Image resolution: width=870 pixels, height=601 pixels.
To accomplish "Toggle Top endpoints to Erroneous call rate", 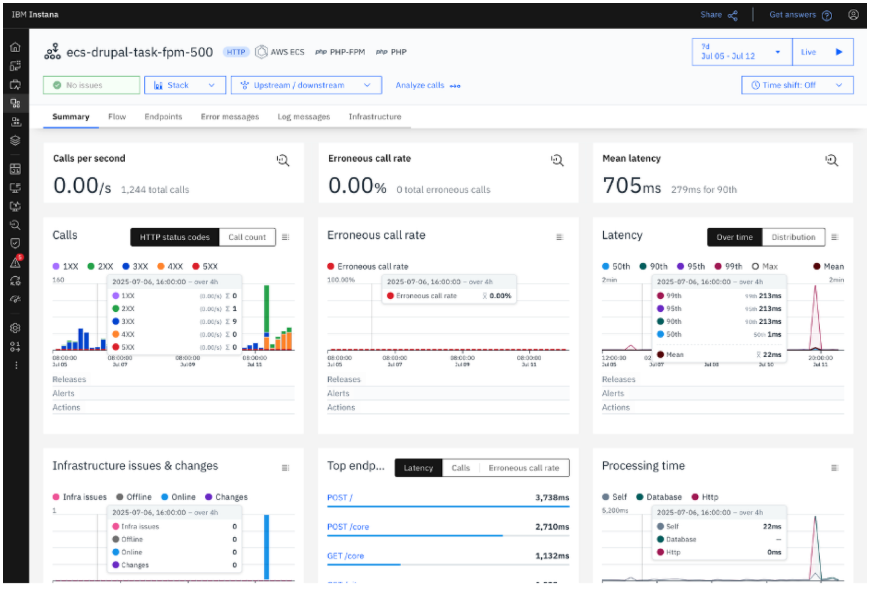I will [x=523, y=468].
